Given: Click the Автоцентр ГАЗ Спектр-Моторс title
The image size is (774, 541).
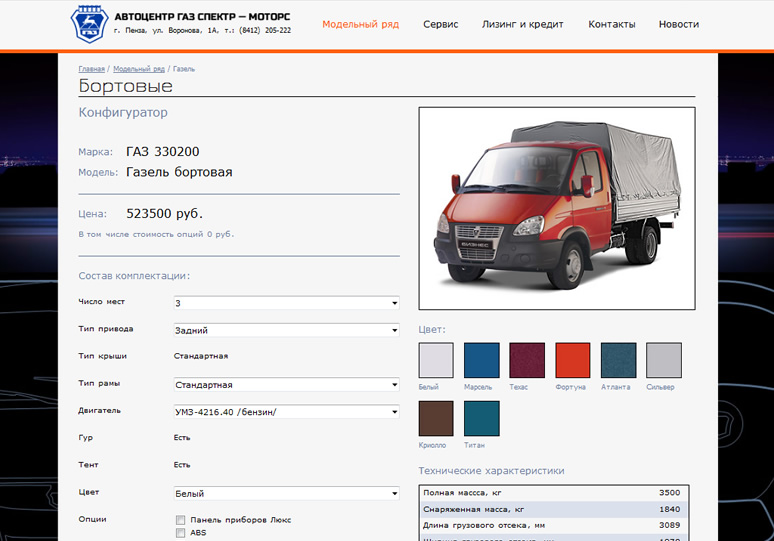Looking at the screenshot, I should pos(202,17).
